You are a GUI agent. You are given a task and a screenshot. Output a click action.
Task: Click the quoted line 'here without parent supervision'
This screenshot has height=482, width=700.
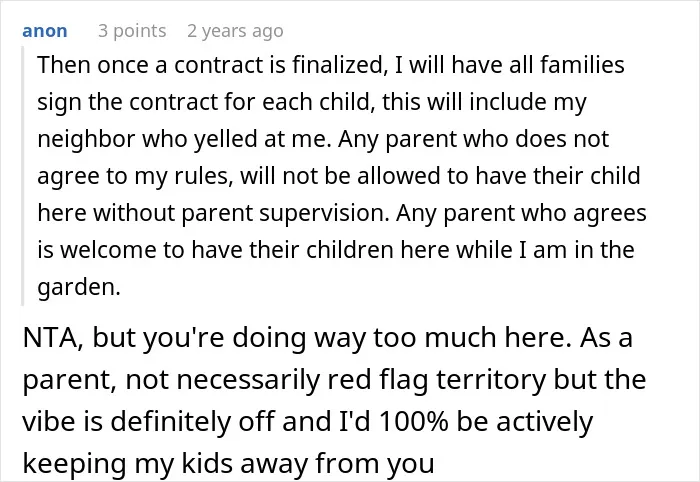pyautogui.click(x=214, y=213)
